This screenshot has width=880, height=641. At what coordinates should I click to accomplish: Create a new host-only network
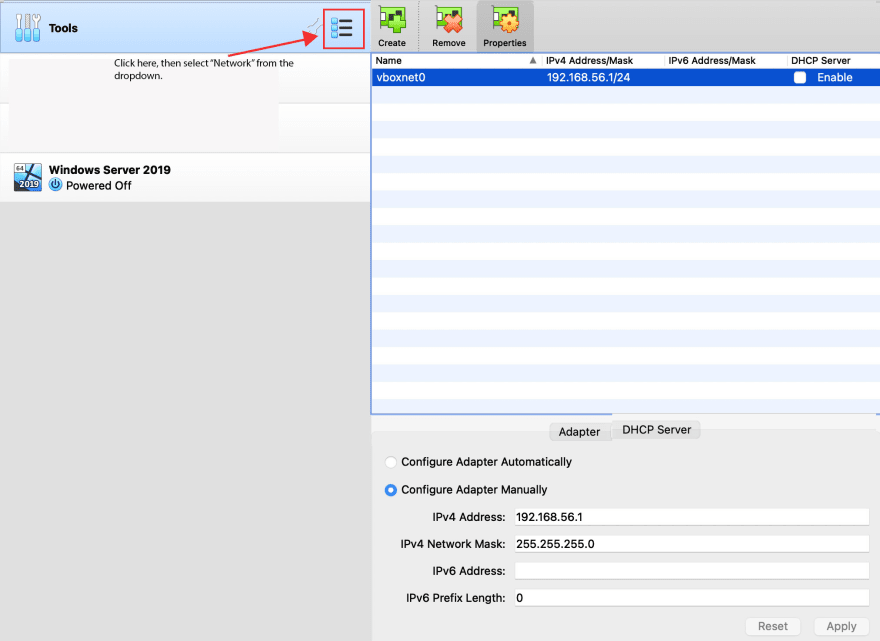pyautogui.click(x=392, y=26)
